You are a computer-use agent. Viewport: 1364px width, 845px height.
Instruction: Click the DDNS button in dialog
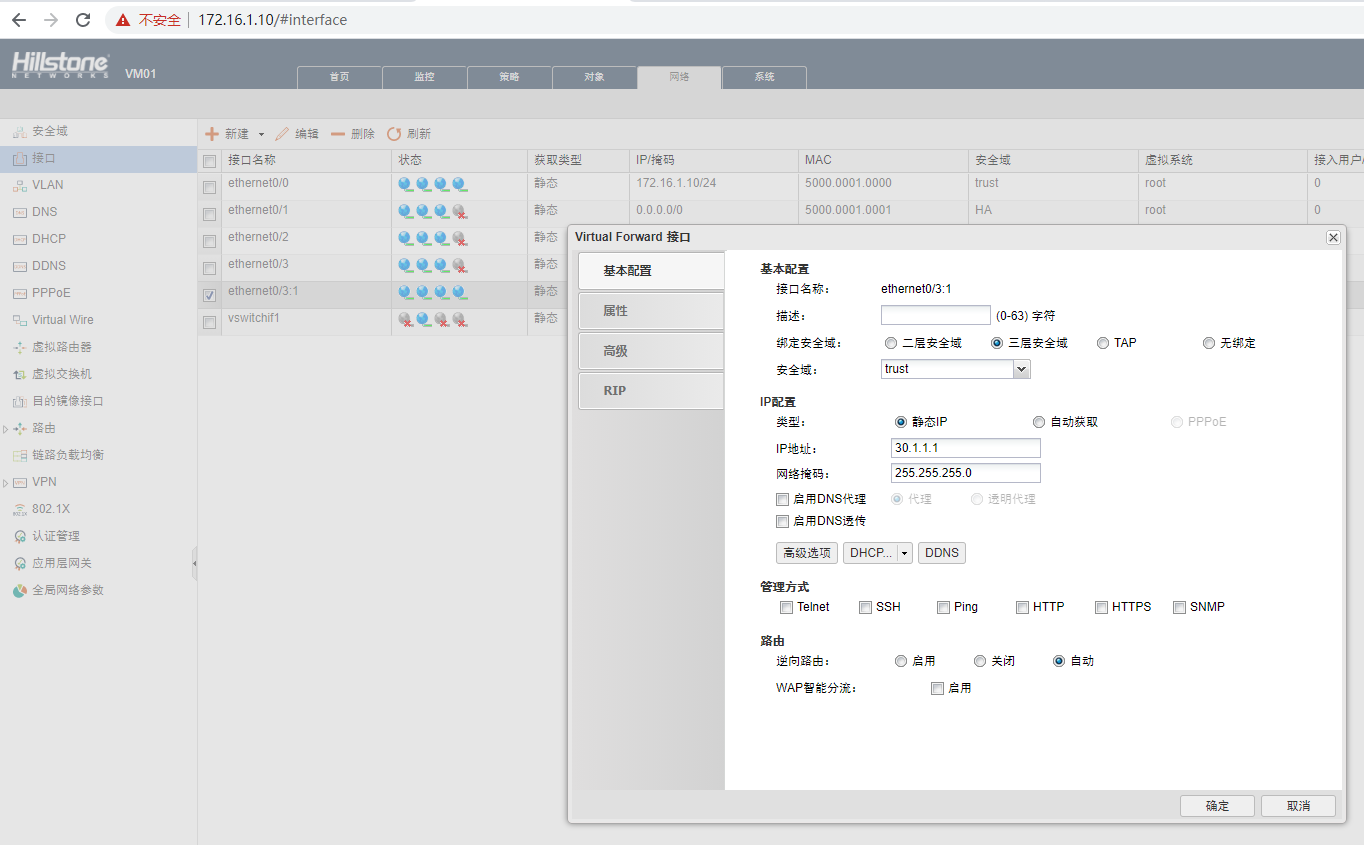[942, 553]
